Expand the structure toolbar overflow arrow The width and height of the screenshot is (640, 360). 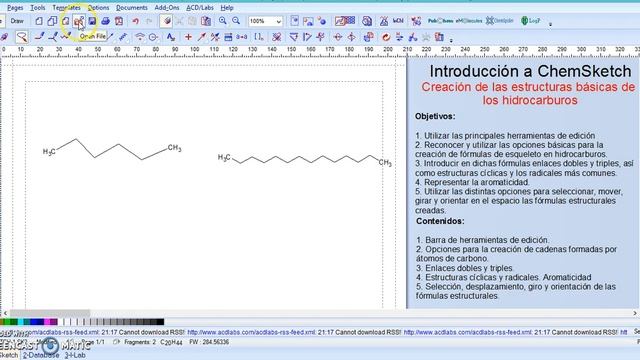click(x=451, y=40)
